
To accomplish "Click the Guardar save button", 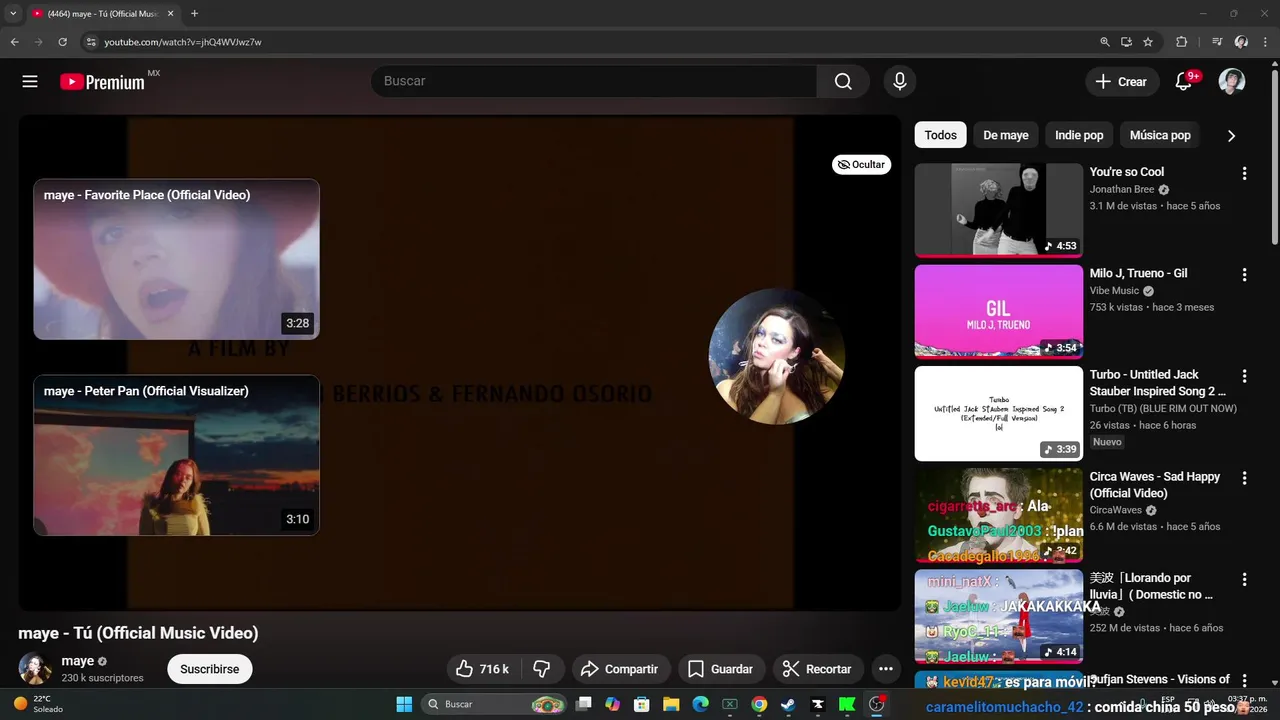I will coord(720,669).
